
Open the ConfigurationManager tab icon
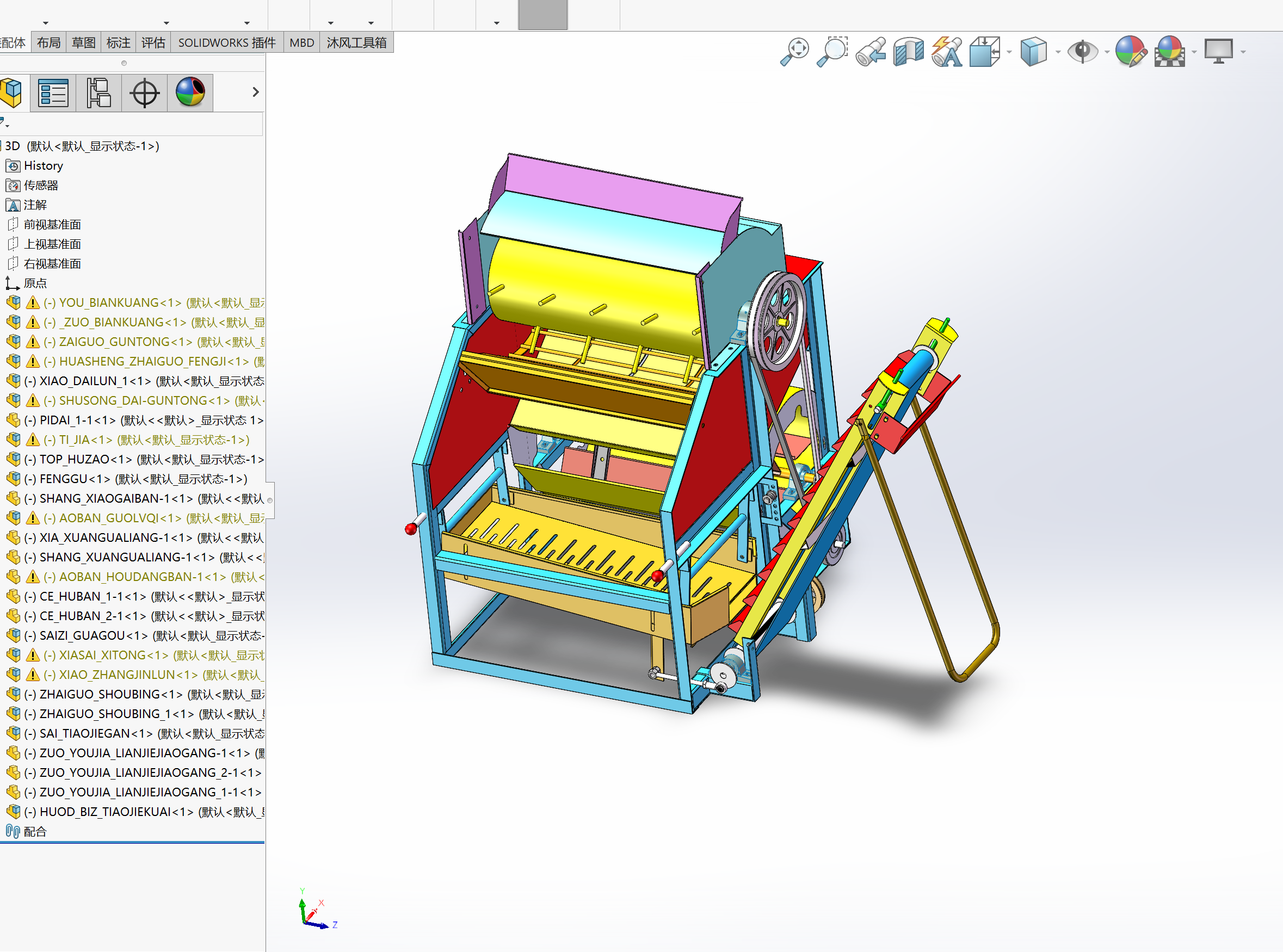[98, 93]
